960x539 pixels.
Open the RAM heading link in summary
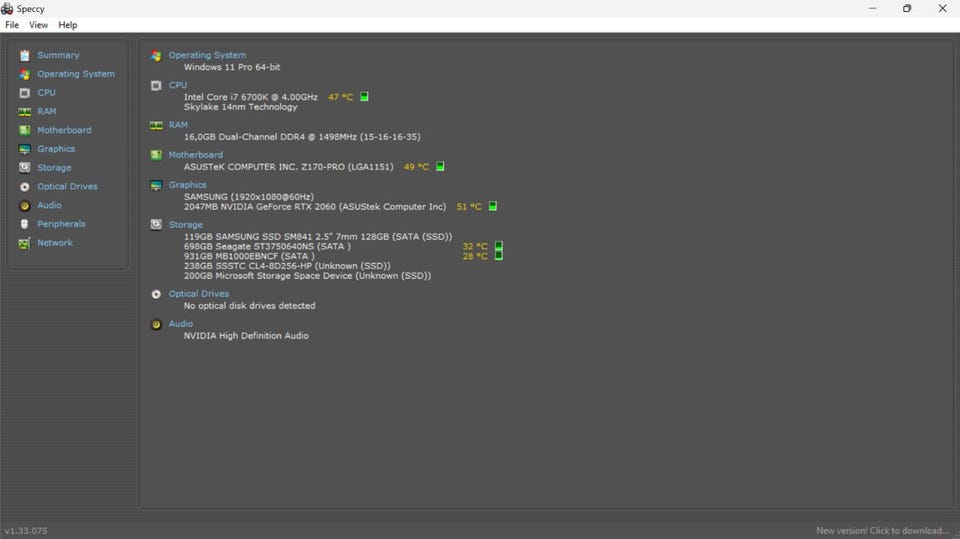178,125
